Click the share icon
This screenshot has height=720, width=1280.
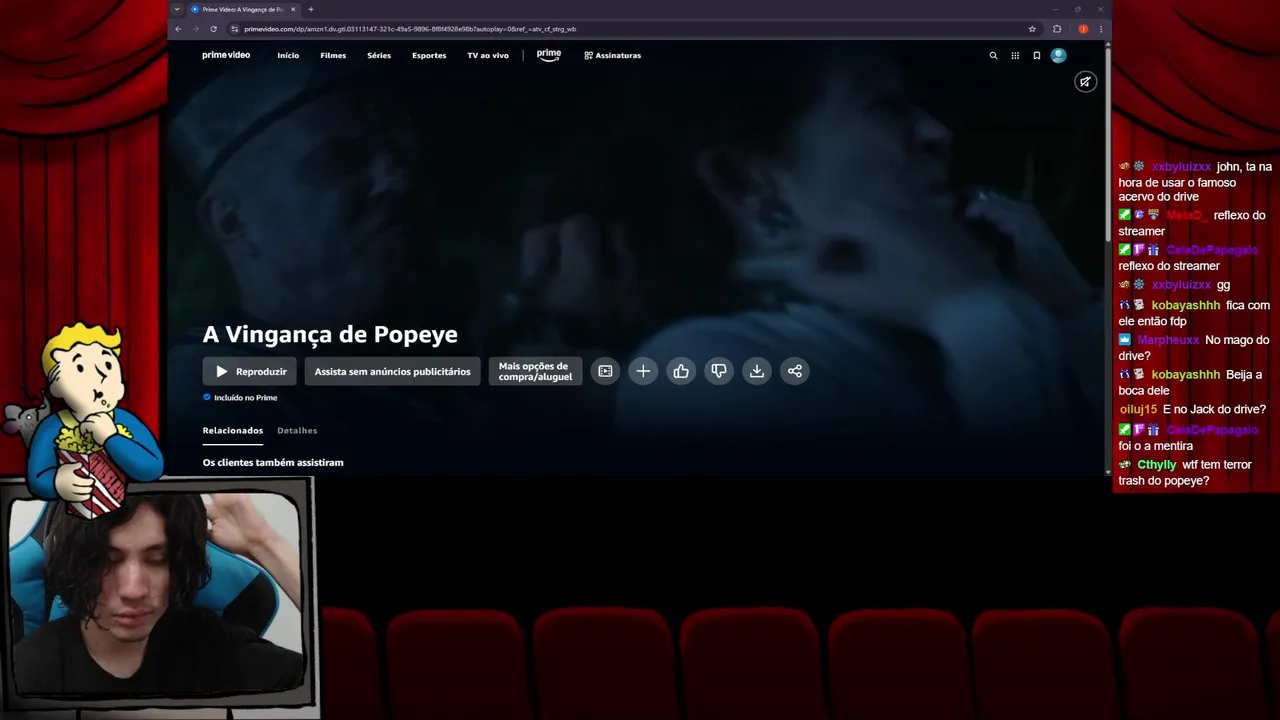[795, 371]
